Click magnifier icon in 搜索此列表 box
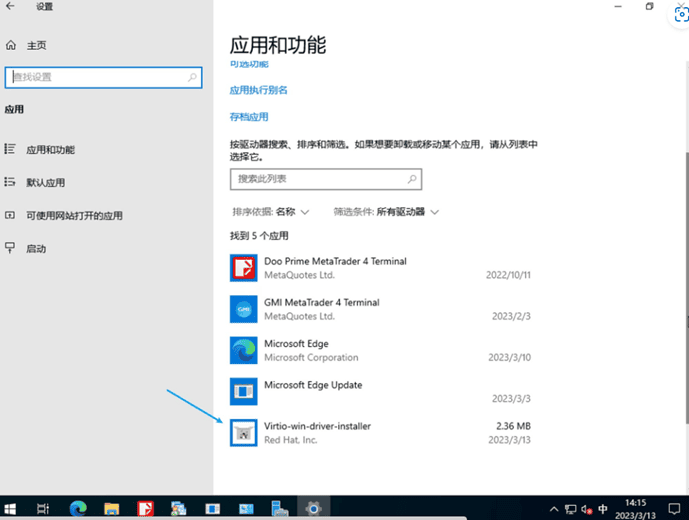 (x=412, y=179)
